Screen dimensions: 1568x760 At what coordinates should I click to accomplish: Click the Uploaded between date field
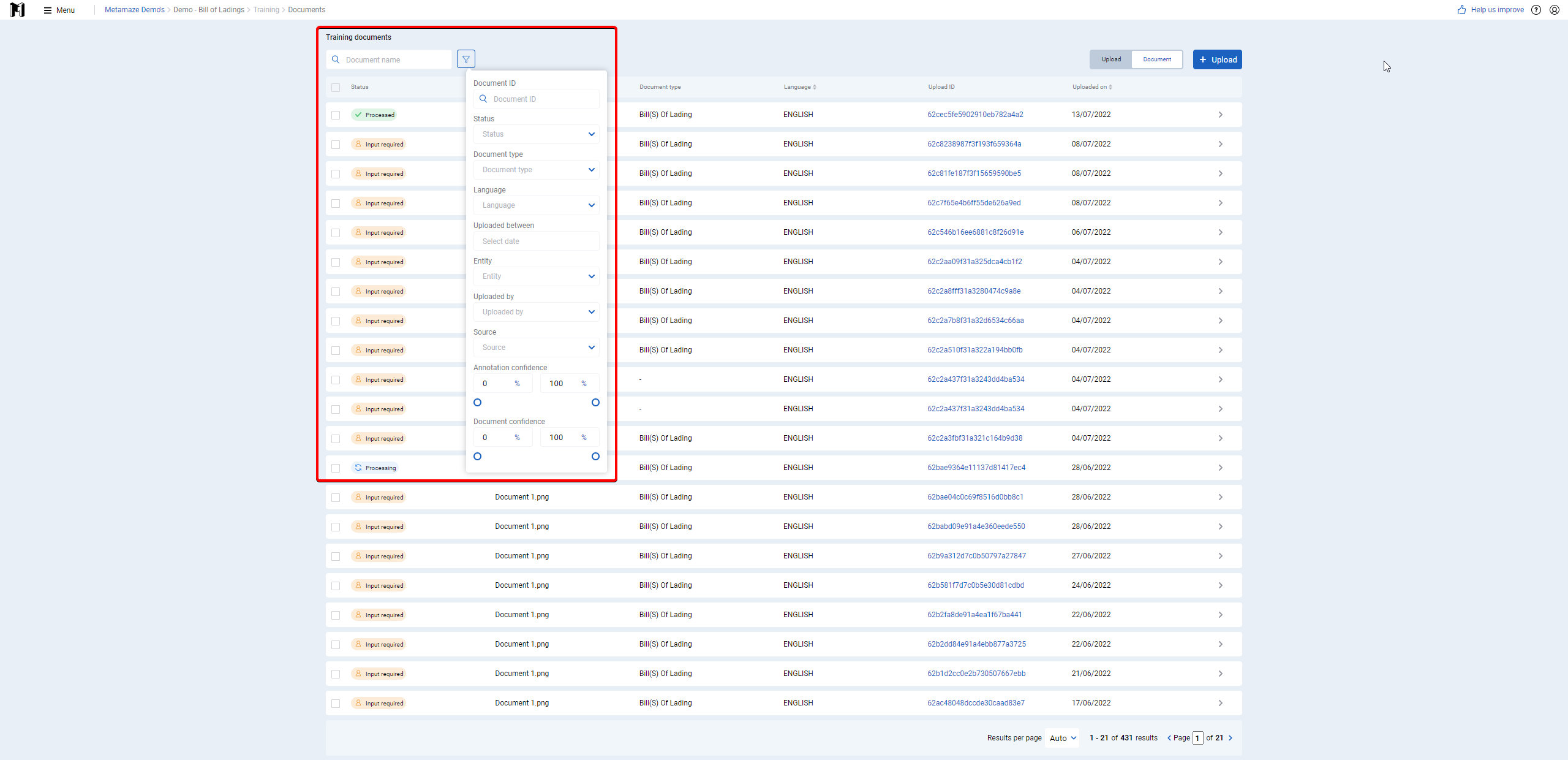coord(537,241)
